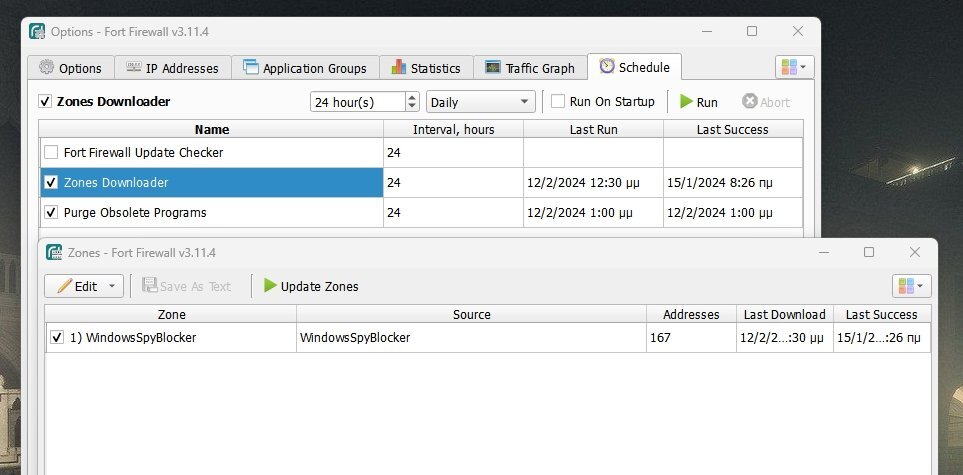This screenshot has height=475, width=963.
Task: Click the Last Success header in schedule table
Action: coord(733,129)
